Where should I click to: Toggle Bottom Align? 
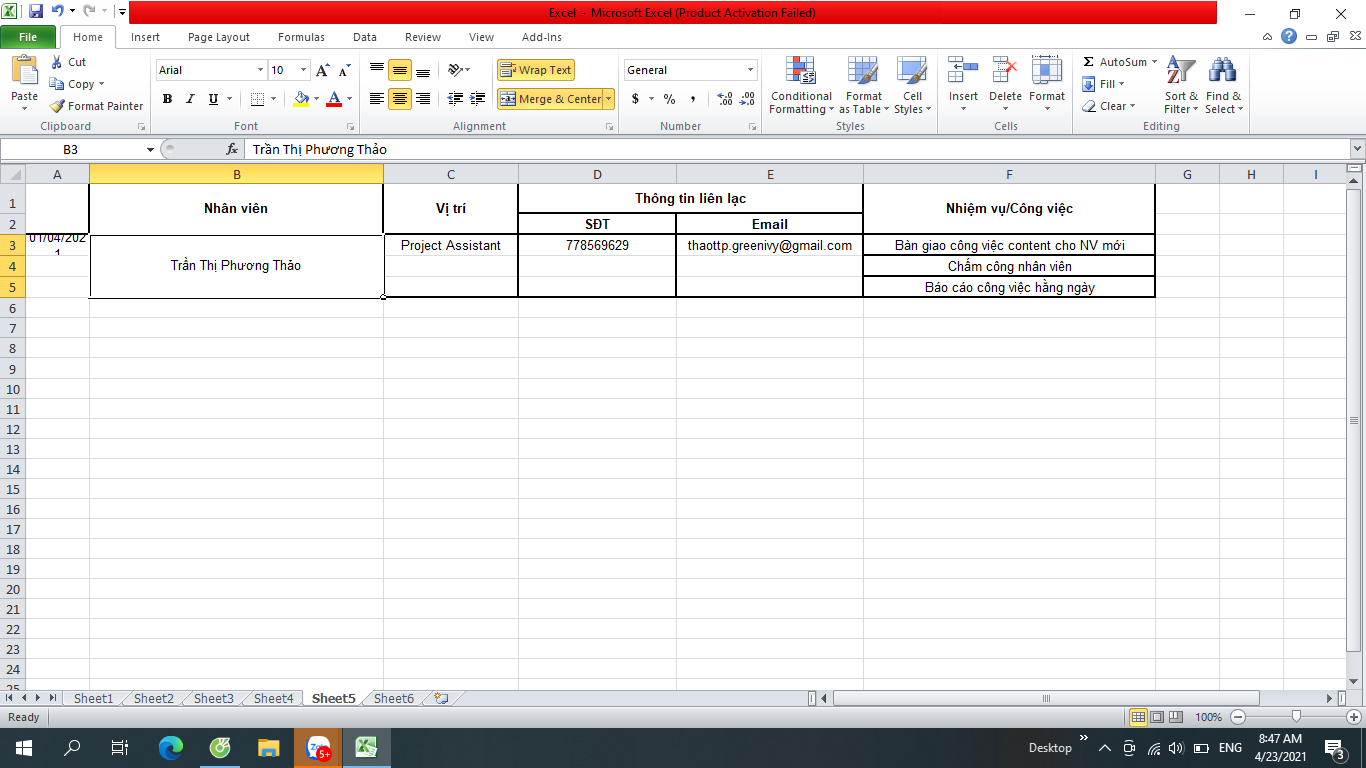coord(423,70)
